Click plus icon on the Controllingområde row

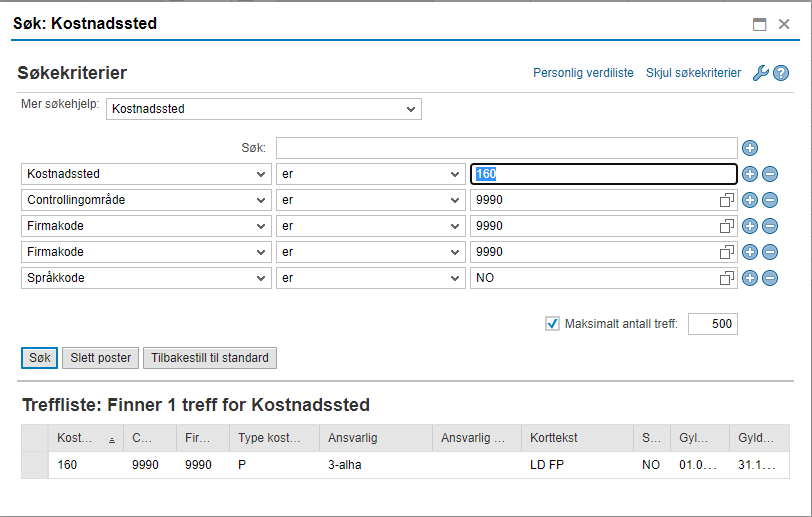(x=750, y=200)
